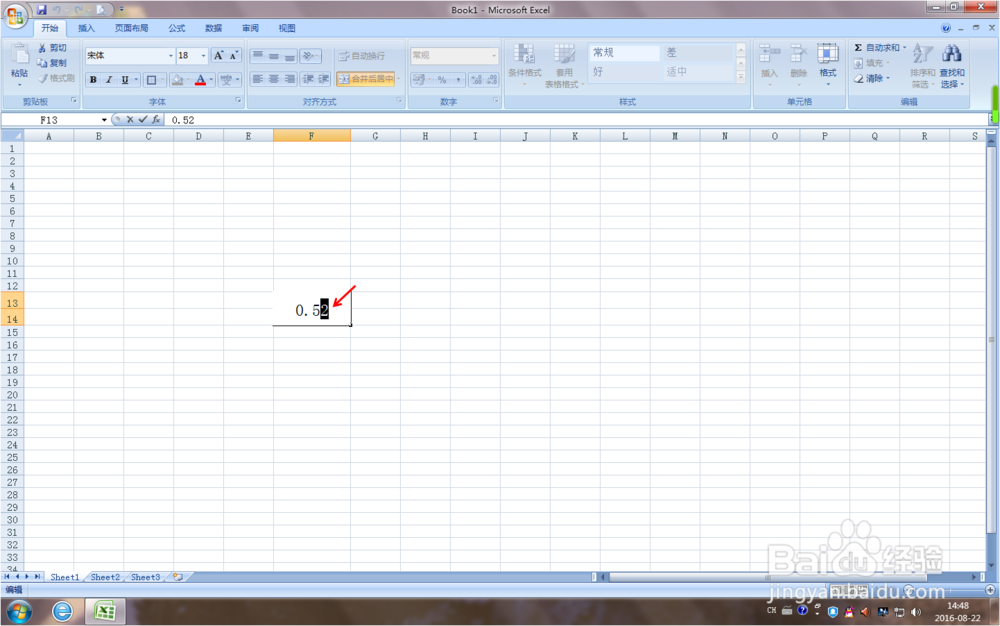
Task: Apply percent style format
Action: 442,80
